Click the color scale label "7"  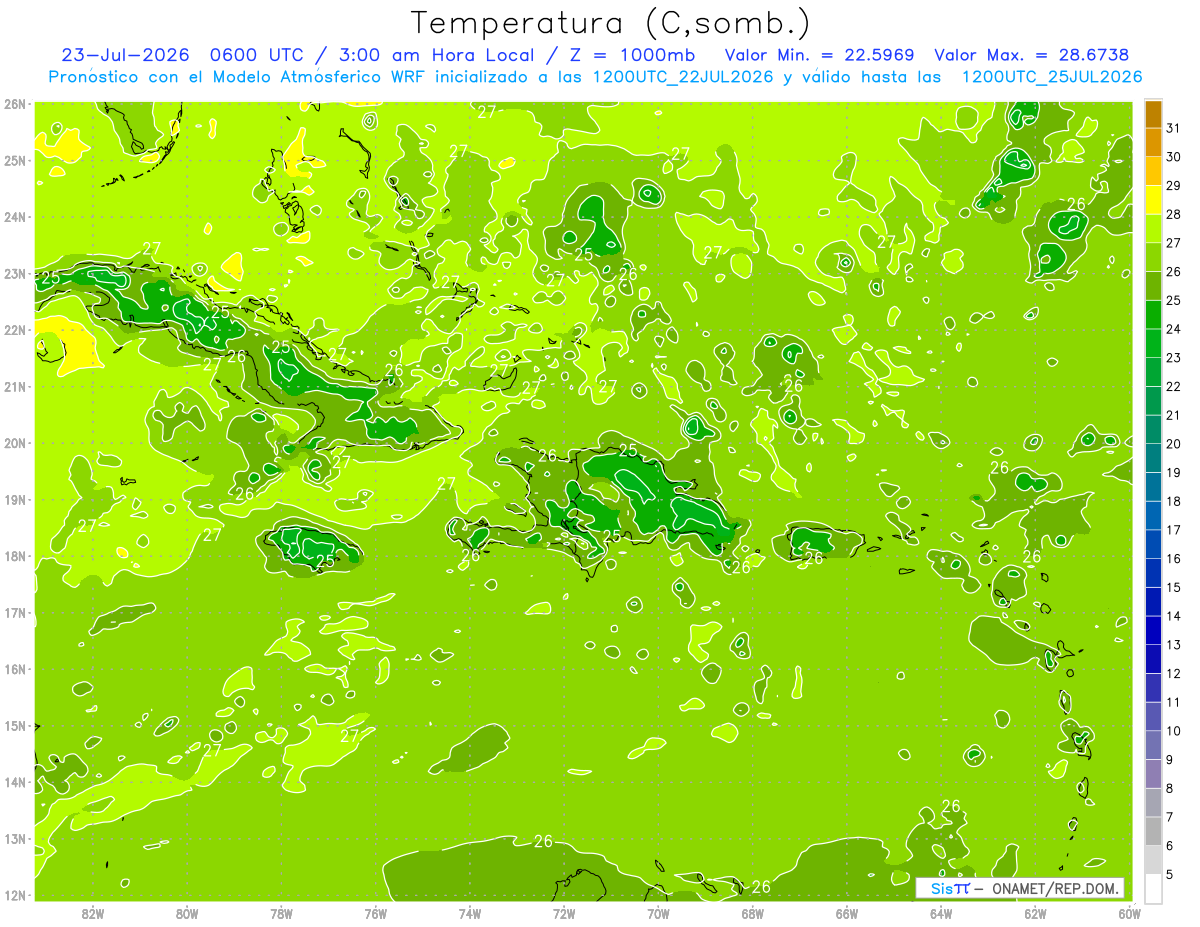pos(1171,817)
